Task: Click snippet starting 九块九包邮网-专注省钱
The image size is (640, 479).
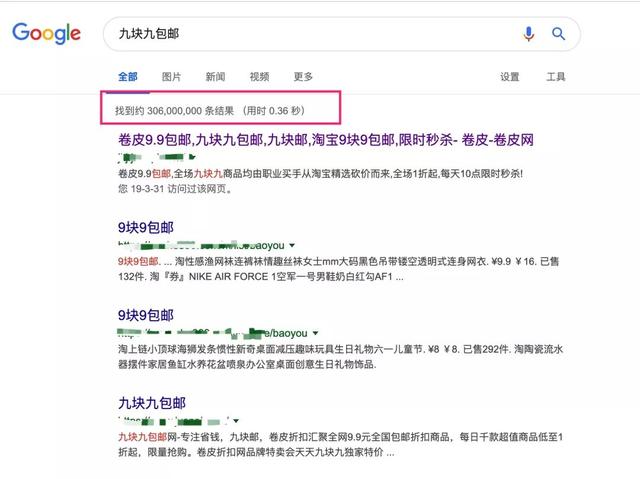Action: click(340, 444)
